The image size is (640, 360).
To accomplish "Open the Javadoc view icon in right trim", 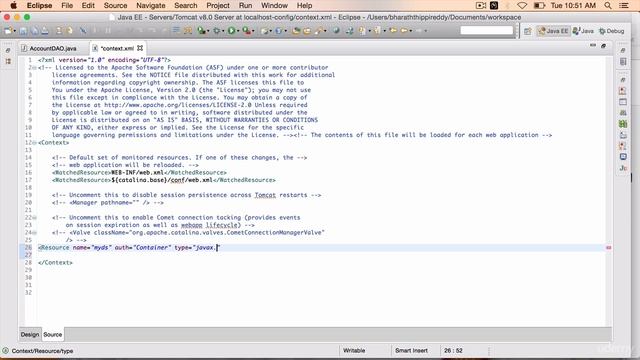I will pyautogui.click(x=623, y=168).
